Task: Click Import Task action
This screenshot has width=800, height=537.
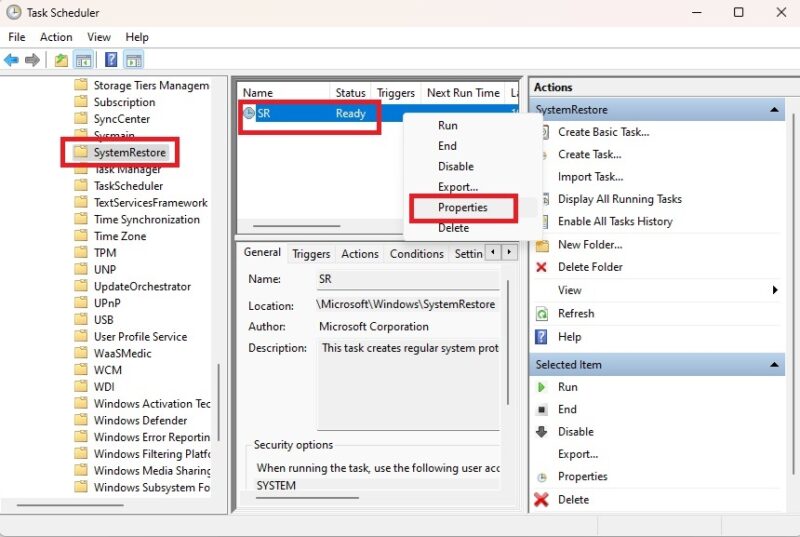Action: coord(590,177)
